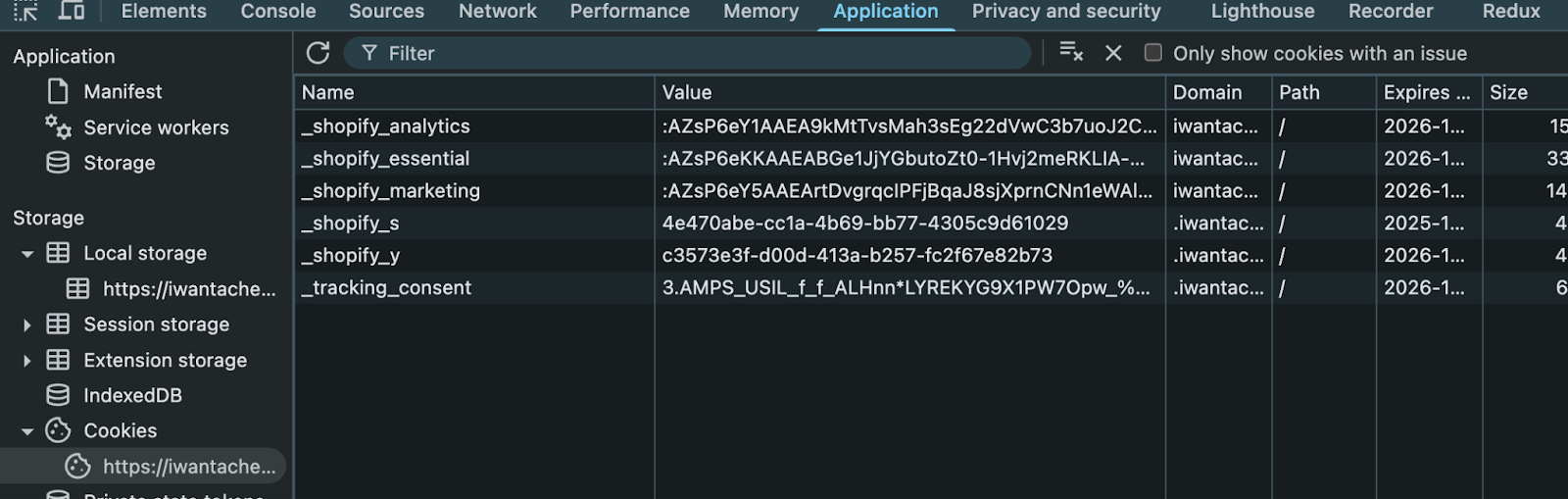Click the inspect element picker icon
1568x499 pixels.
point(25,11)
